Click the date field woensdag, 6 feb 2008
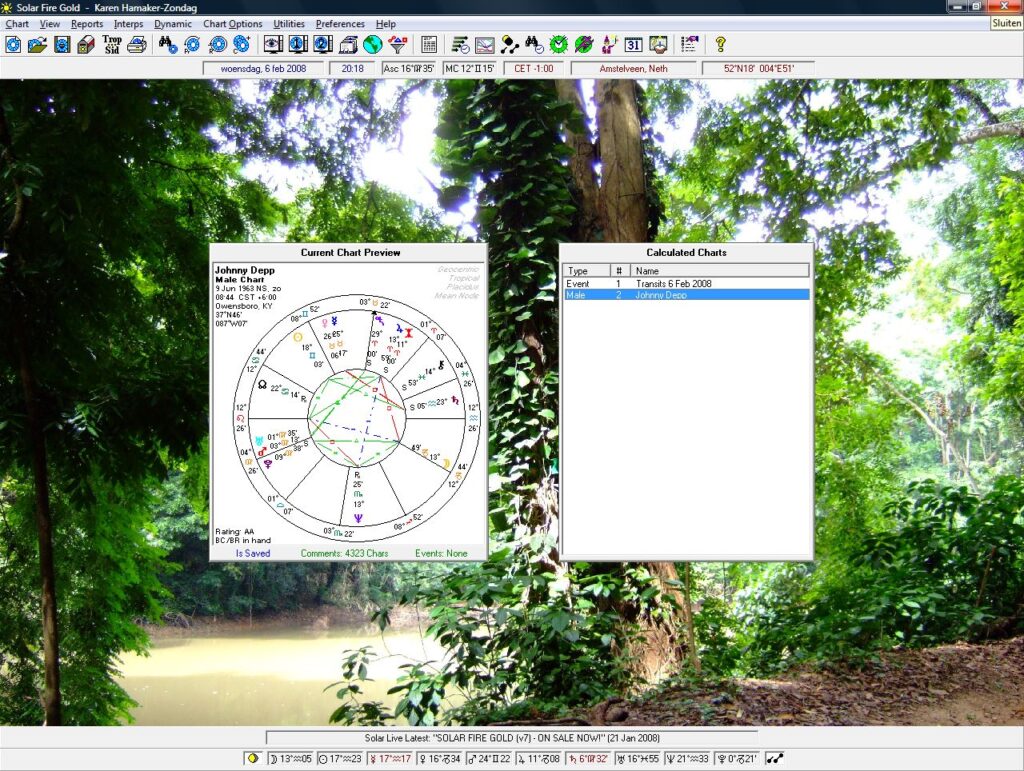Image resolution: width=1024 pixels, height=771 pixels. (262, 68)
